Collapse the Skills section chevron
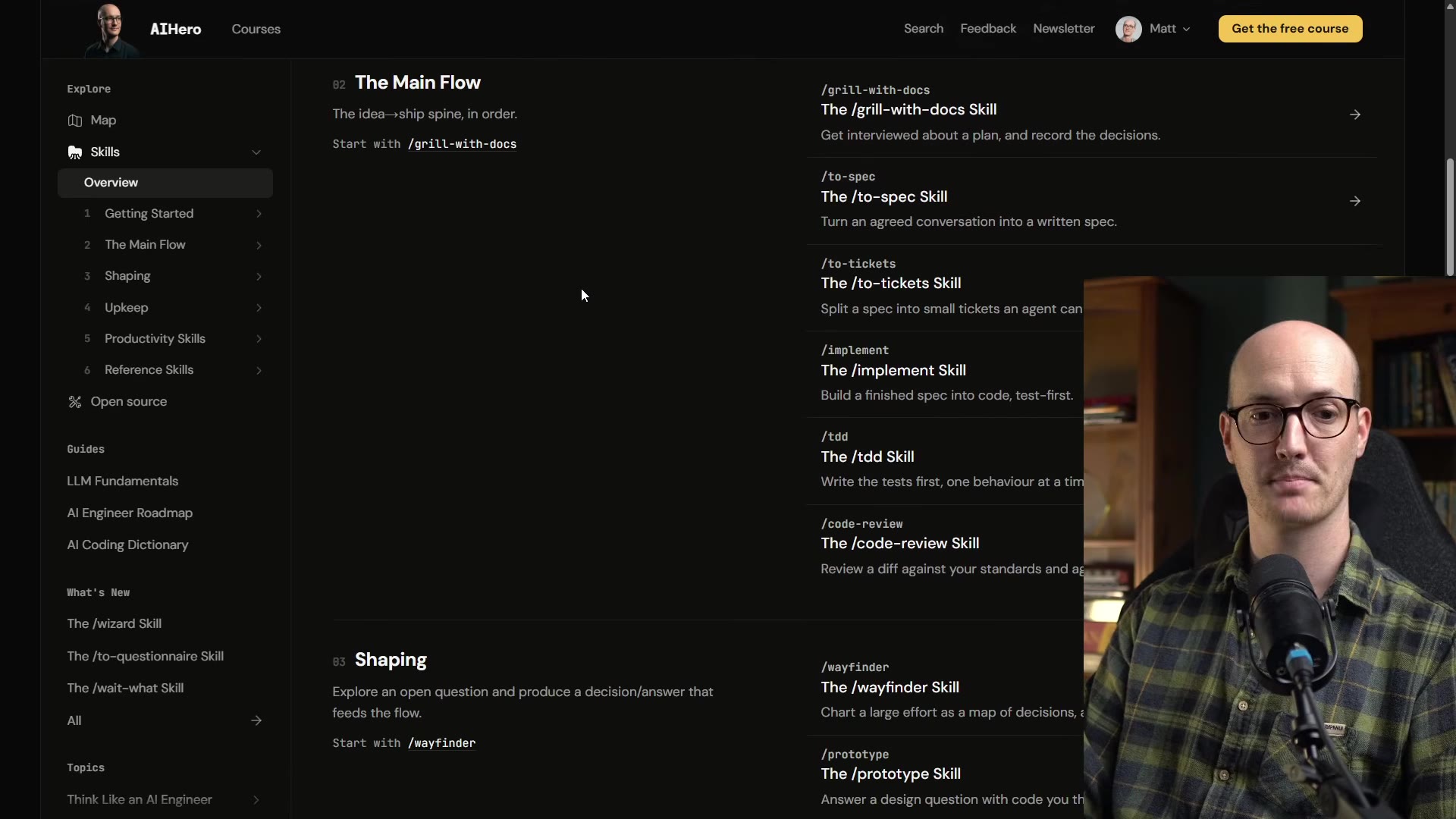Screen dimensions: 1456x819 pyautogui.click(x=256, y=152)
